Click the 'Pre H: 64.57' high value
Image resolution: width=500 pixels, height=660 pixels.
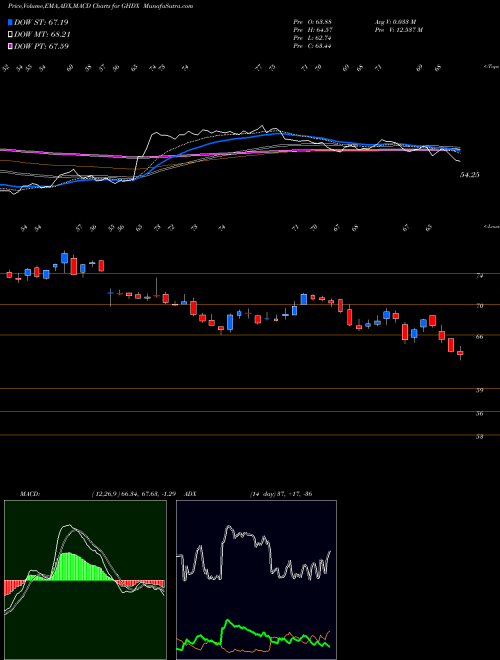pos(313,30)
